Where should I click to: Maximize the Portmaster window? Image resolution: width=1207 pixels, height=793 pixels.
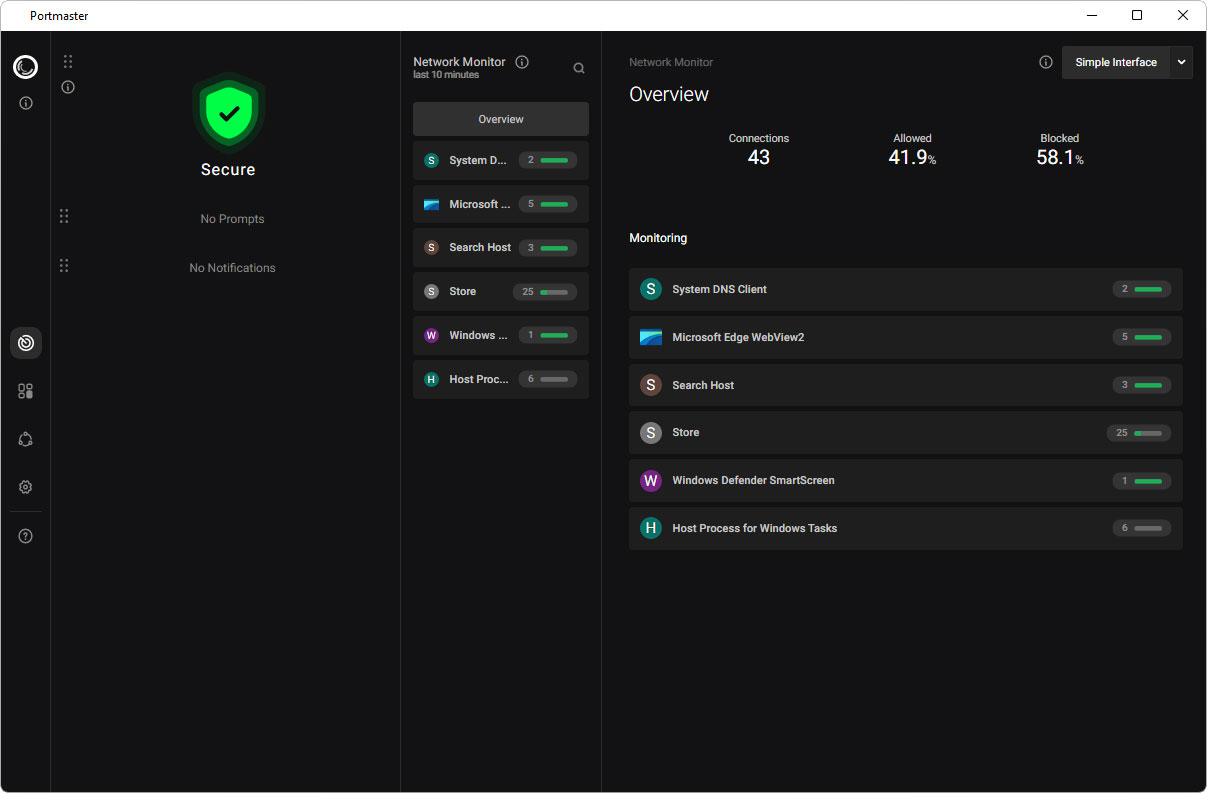(x=1137, y=15)
